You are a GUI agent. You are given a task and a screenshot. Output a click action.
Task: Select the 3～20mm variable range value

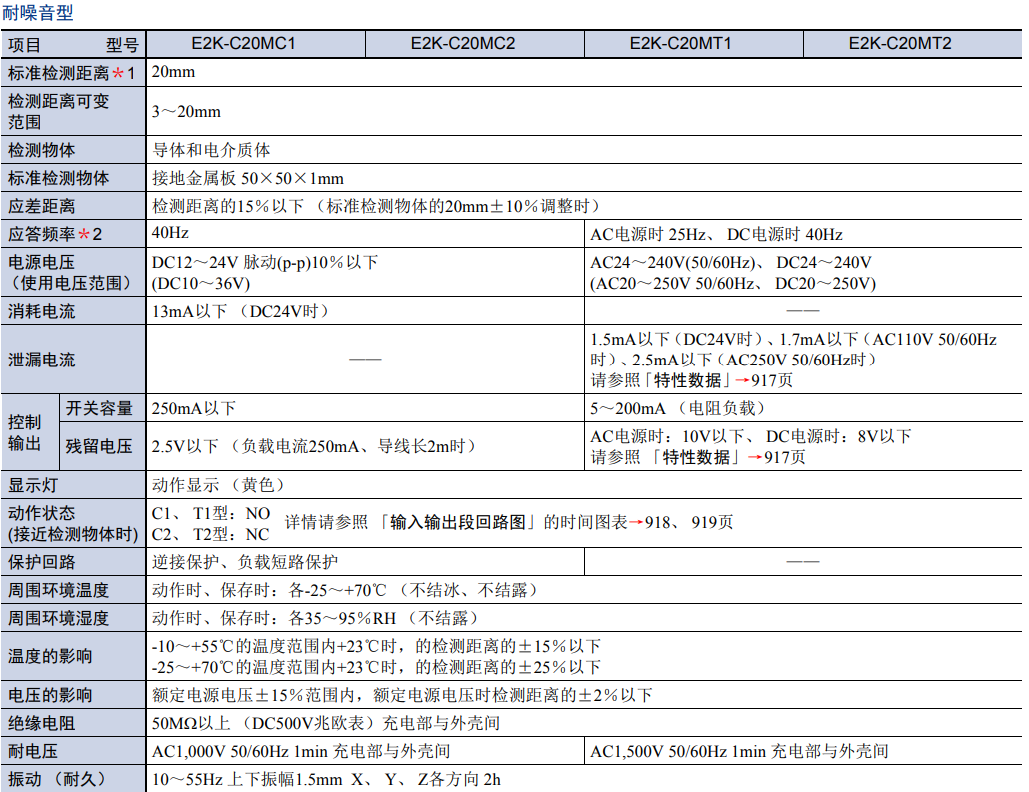tap(186, 112)
